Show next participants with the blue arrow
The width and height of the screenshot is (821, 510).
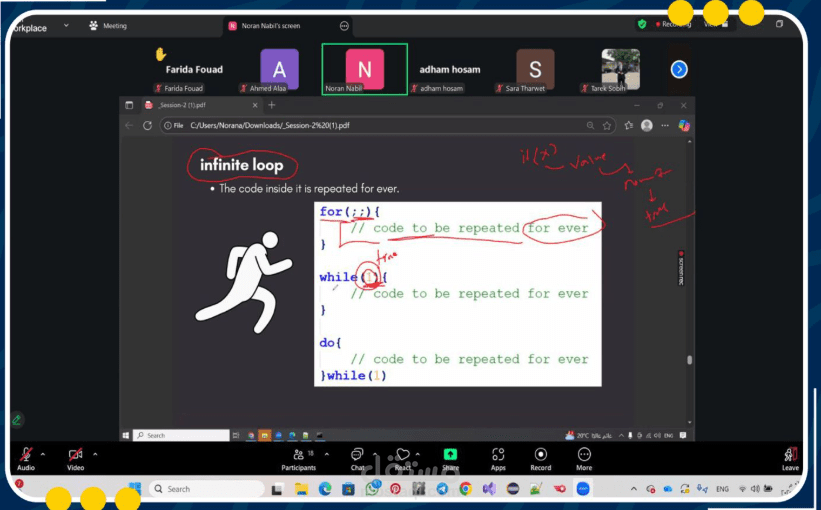click(x=679, y=69)
